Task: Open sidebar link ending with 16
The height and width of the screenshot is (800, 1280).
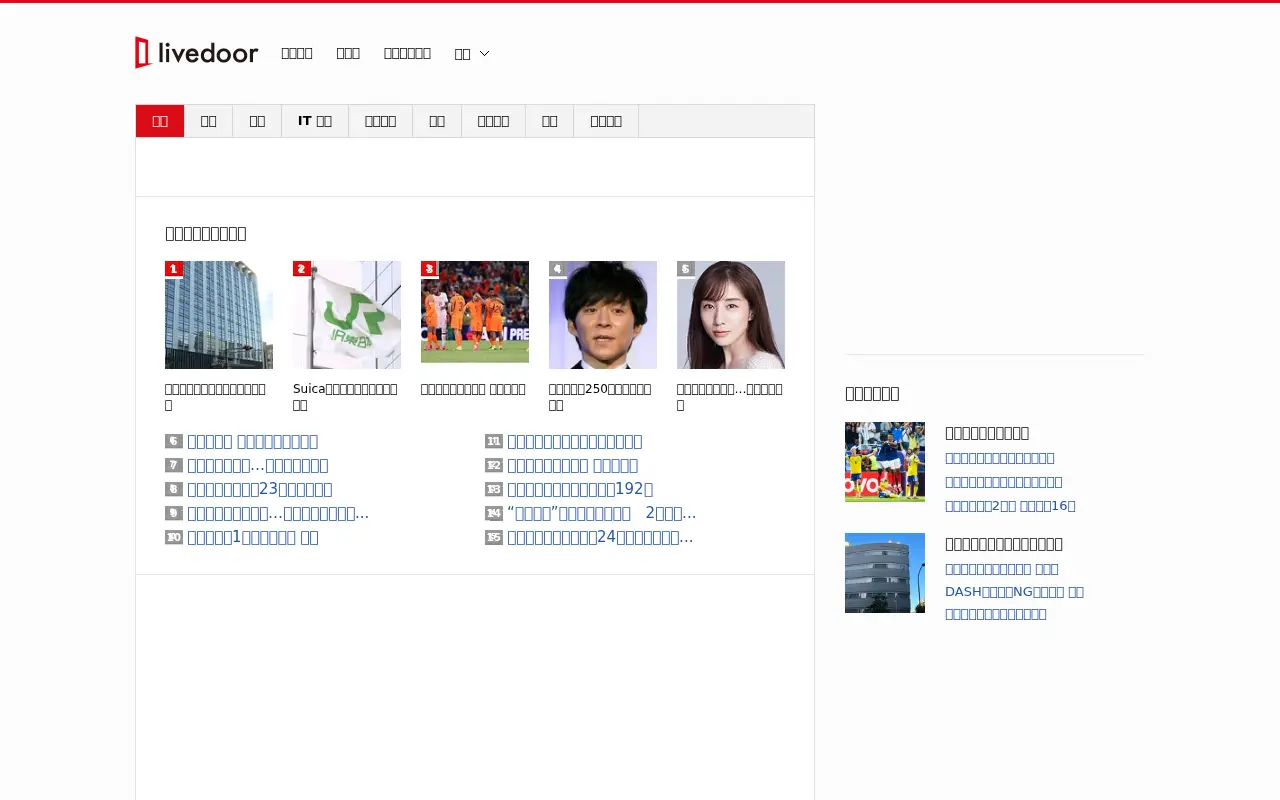Action: (x=1010, y=506)
